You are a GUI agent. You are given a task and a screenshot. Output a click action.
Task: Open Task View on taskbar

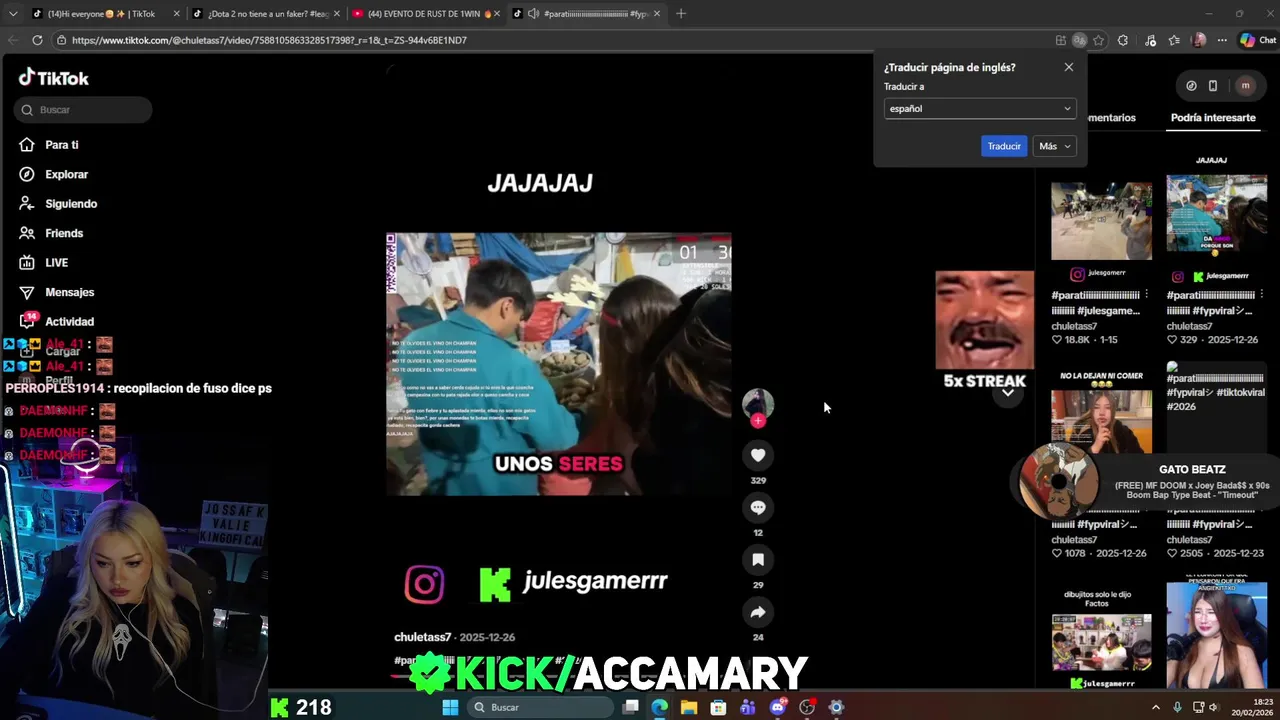[x=630, y=707]
